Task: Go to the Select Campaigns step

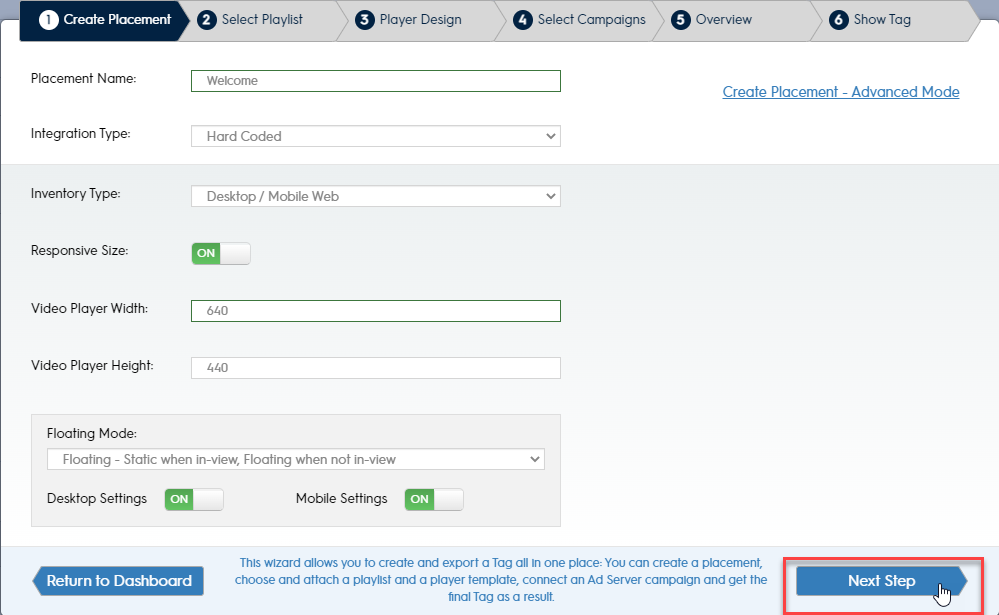Action: click(x=578, y=20)
